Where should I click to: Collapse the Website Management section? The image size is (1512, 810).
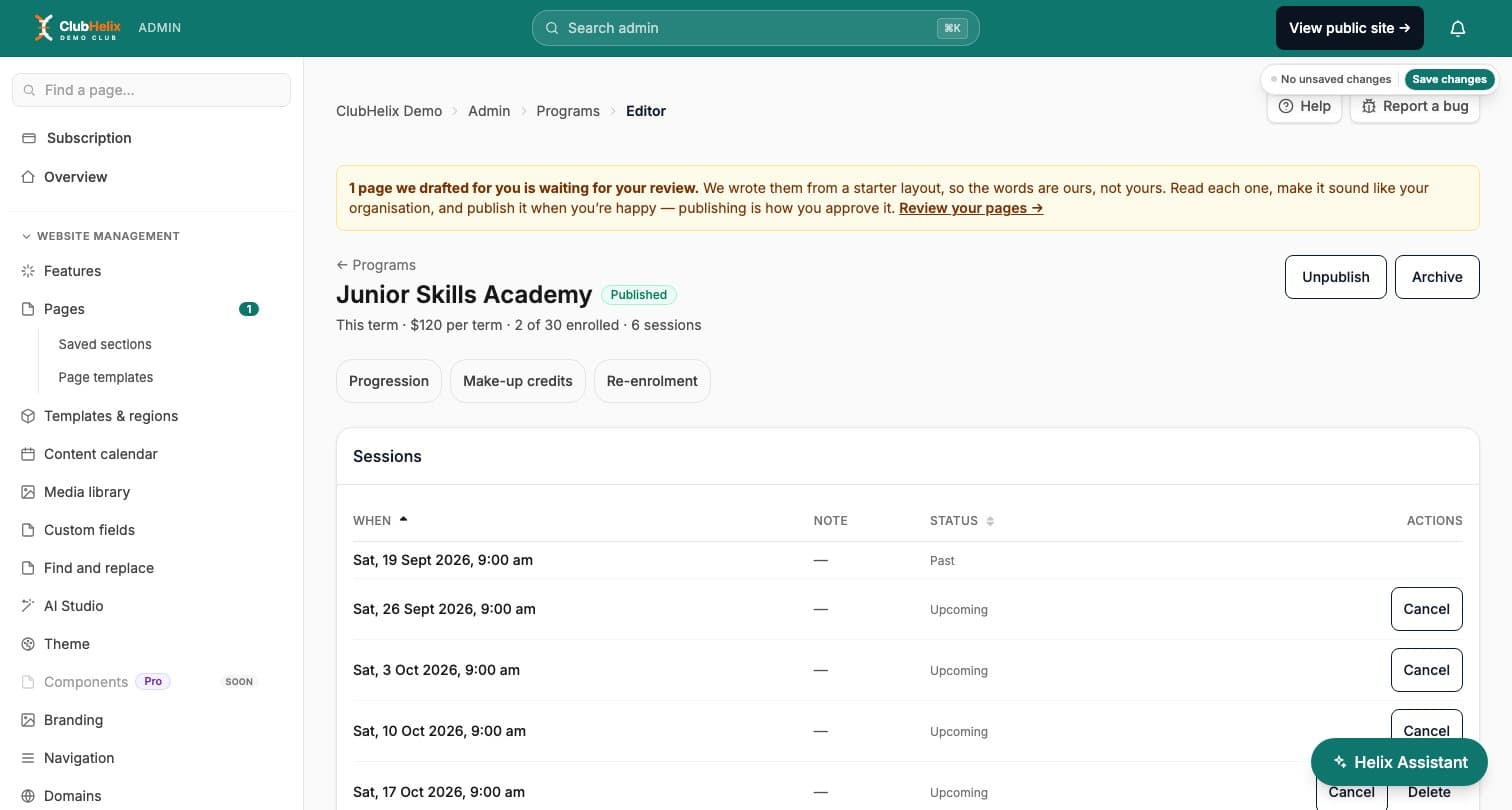pyautogui.click(x=101, y=236)
